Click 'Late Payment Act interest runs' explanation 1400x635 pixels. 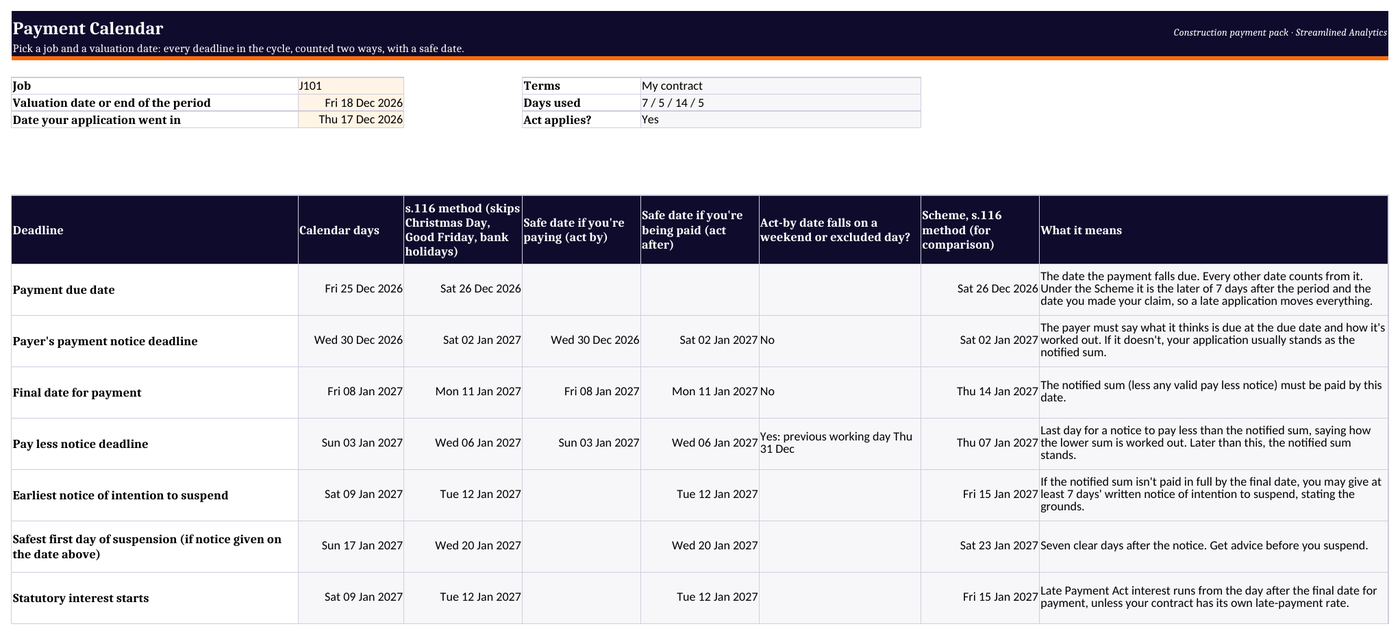tap(1213, 597)
